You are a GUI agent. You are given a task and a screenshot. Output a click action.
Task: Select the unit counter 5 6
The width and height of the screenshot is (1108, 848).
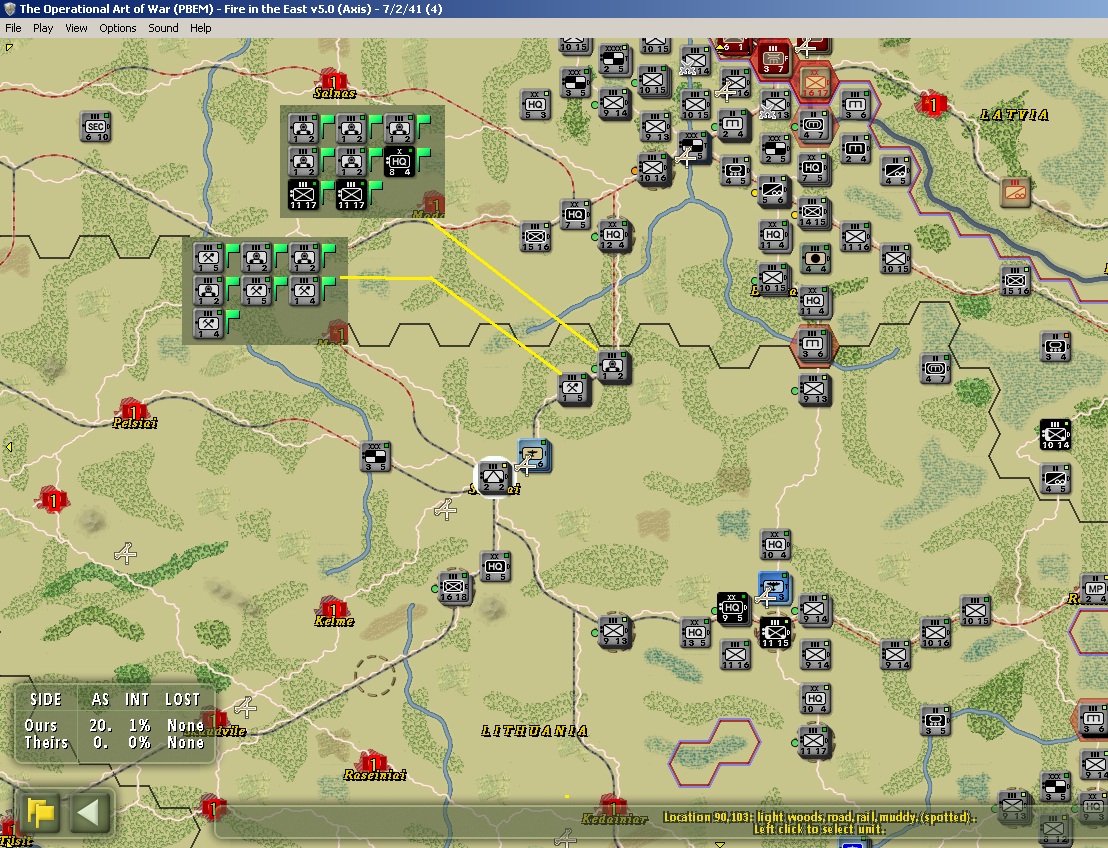click(x=772, y=192)
